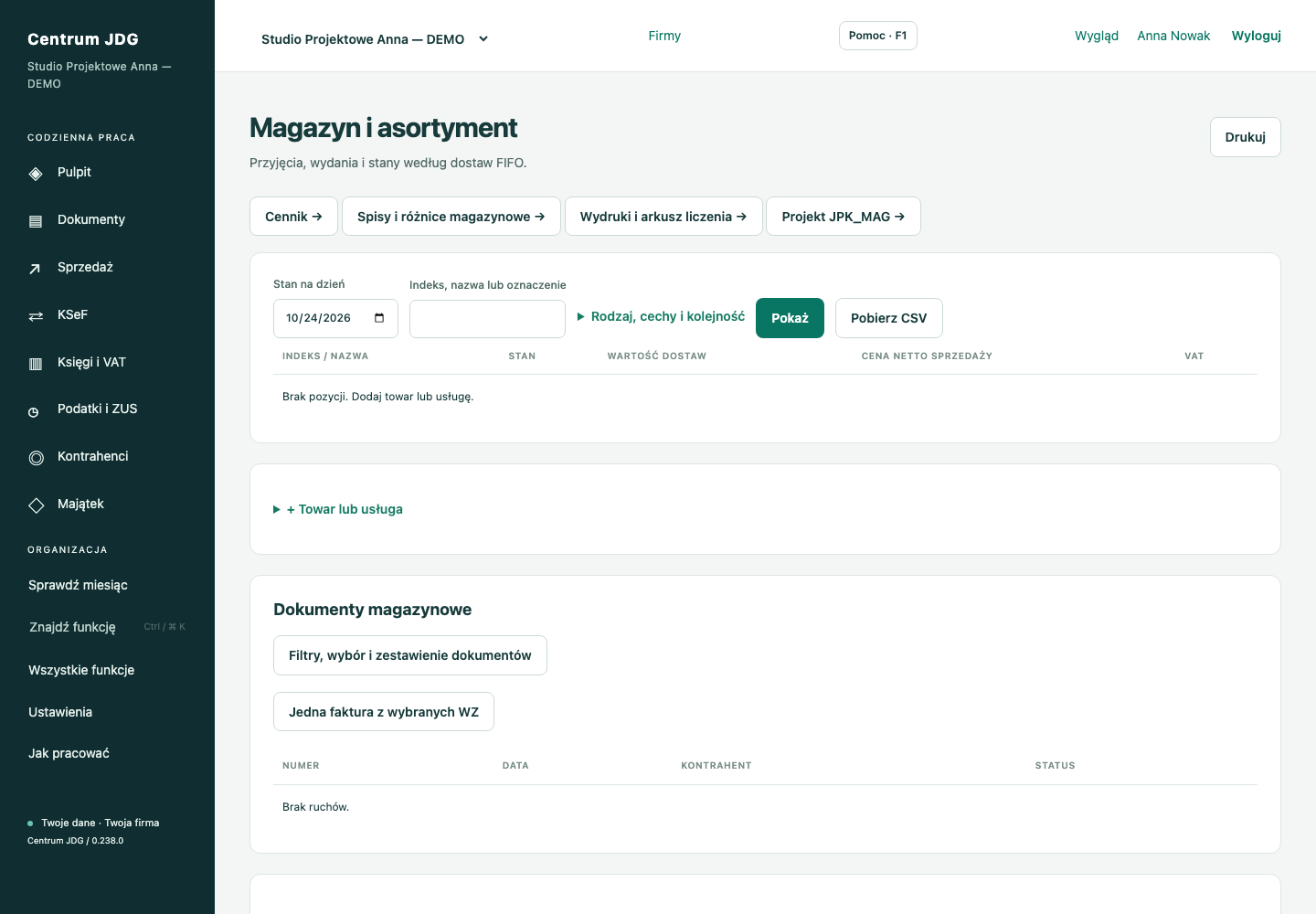Image resolution: width=1316 pixels, height=914 pixels.
Task: Click the Pulpit diamond icon in sidebar
Action: tap(36, 174)
